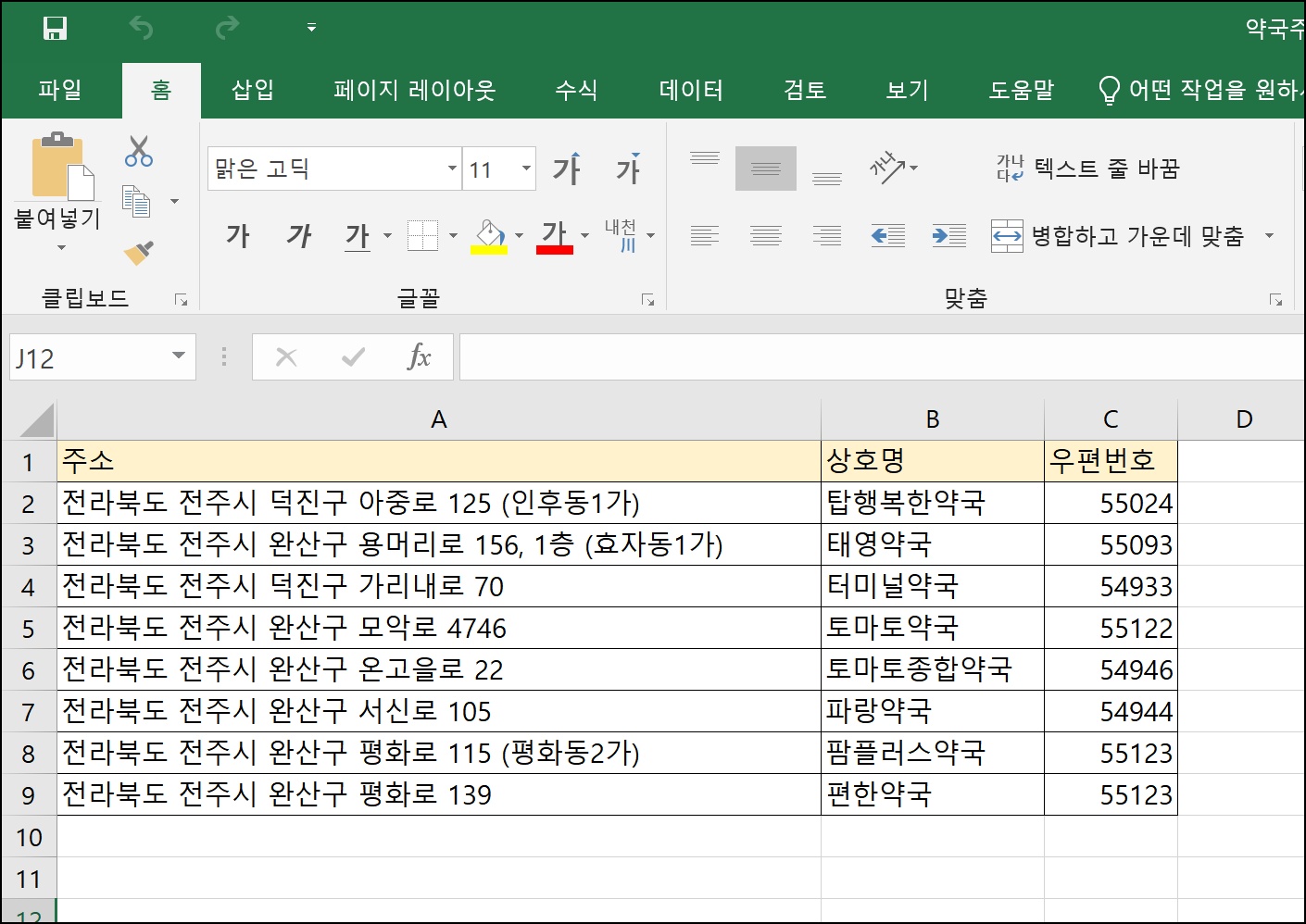Click the undo button

[x=141, y=28]
